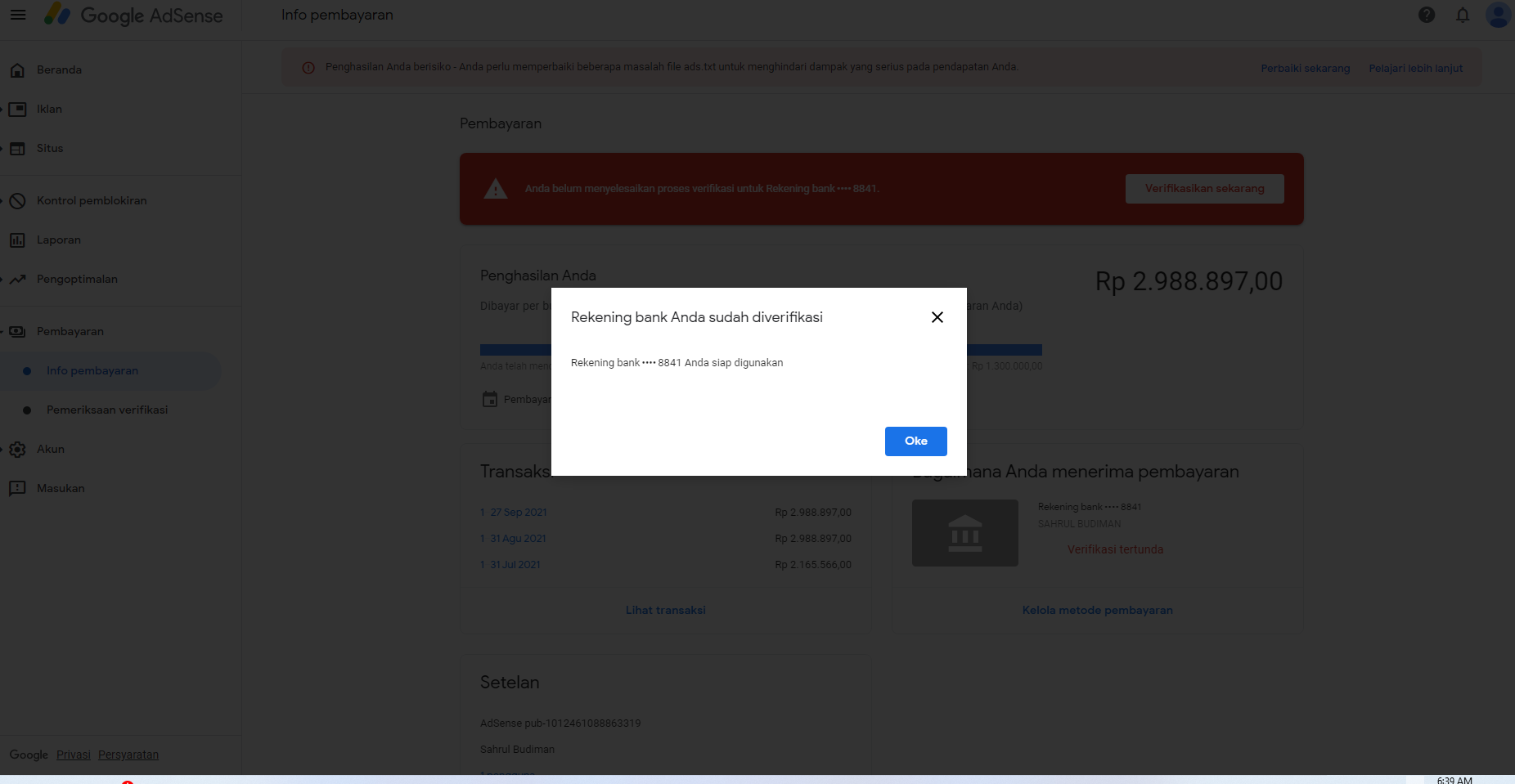
Task: Click the Masukan feedback icon
Action: tap(17, 488)
